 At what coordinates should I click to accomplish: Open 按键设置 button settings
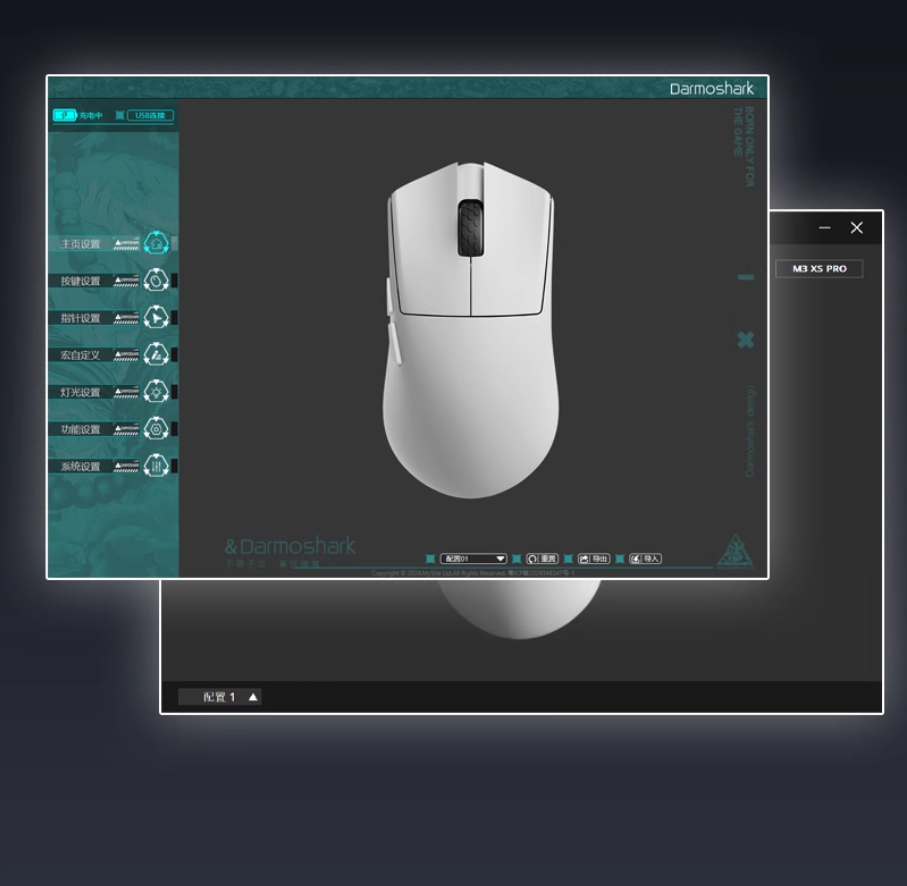[x=113, y=280]
